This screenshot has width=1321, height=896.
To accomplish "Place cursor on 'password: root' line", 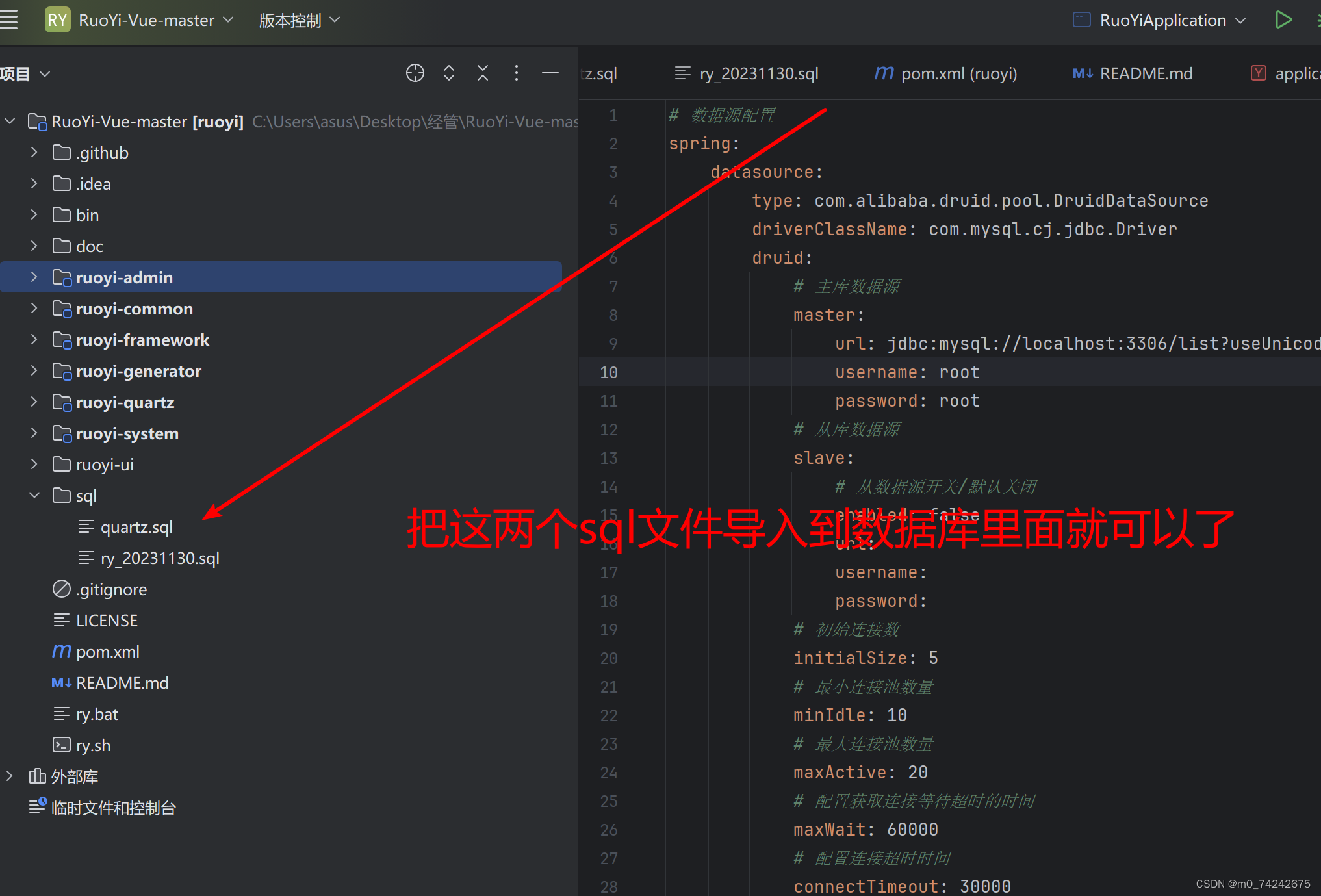I will click(x=907, y=401).
